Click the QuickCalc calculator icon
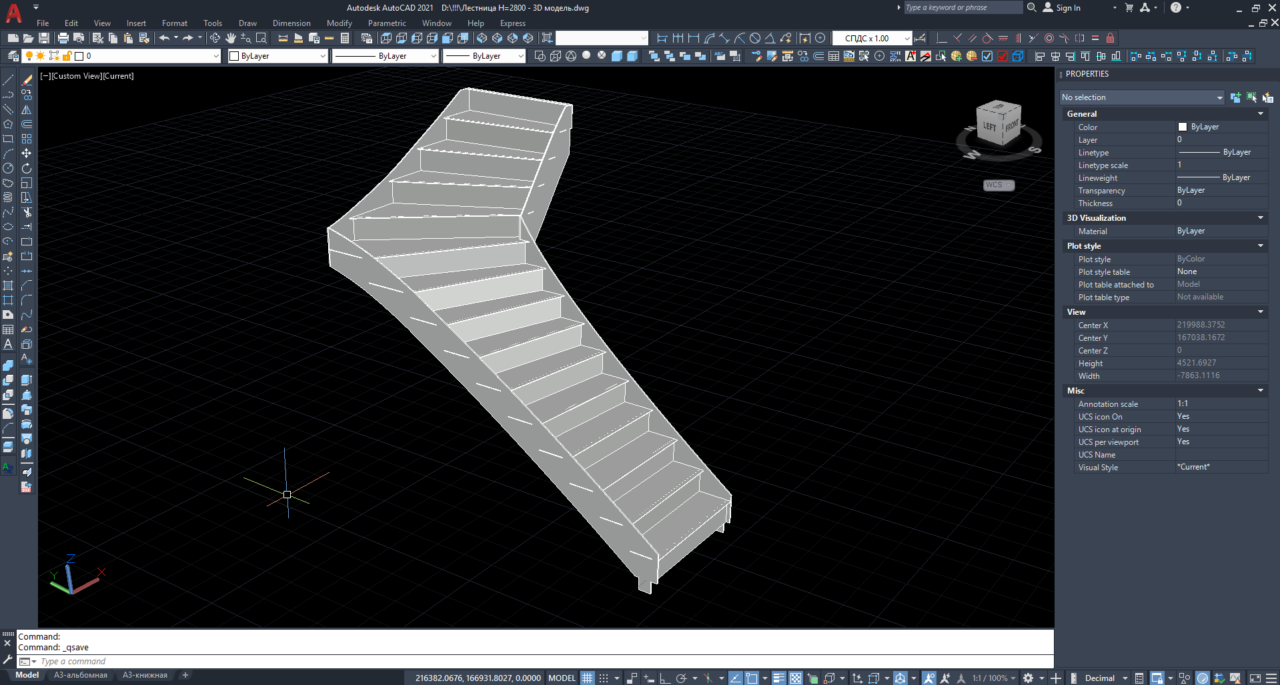This screenshot has height=685, width=1280. click(344, 38)
